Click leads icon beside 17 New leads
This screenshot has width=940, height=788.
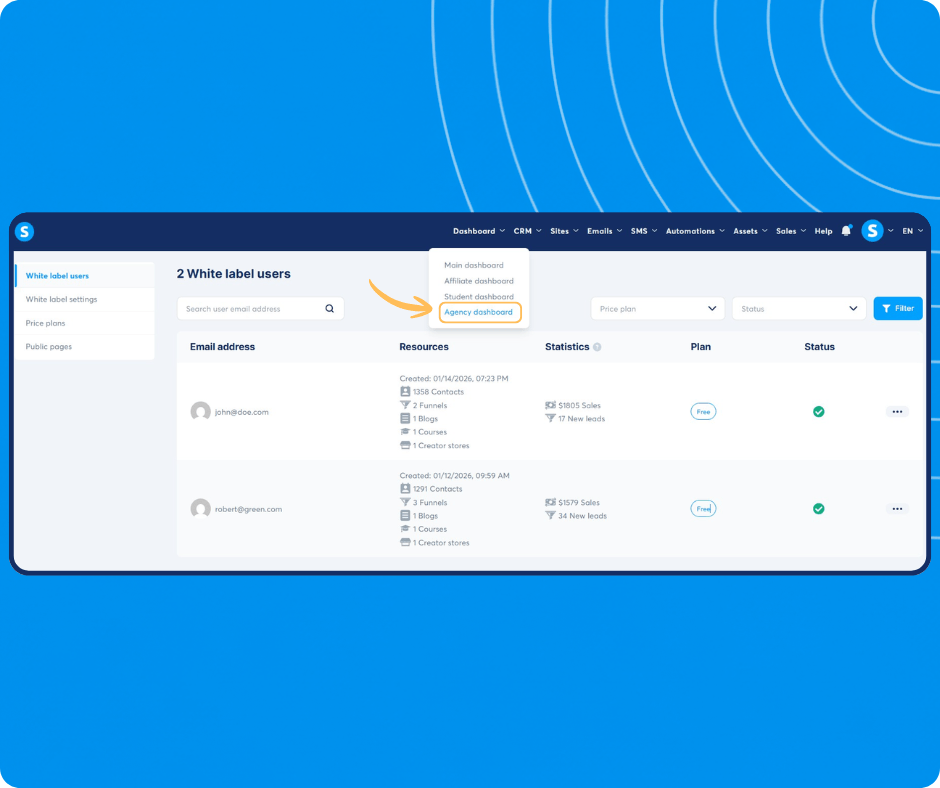550,419
